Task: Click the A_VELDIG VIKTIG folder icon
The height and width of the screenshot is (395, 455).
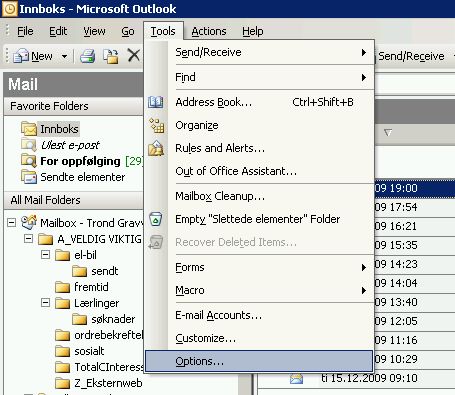Action: (46, 239)
